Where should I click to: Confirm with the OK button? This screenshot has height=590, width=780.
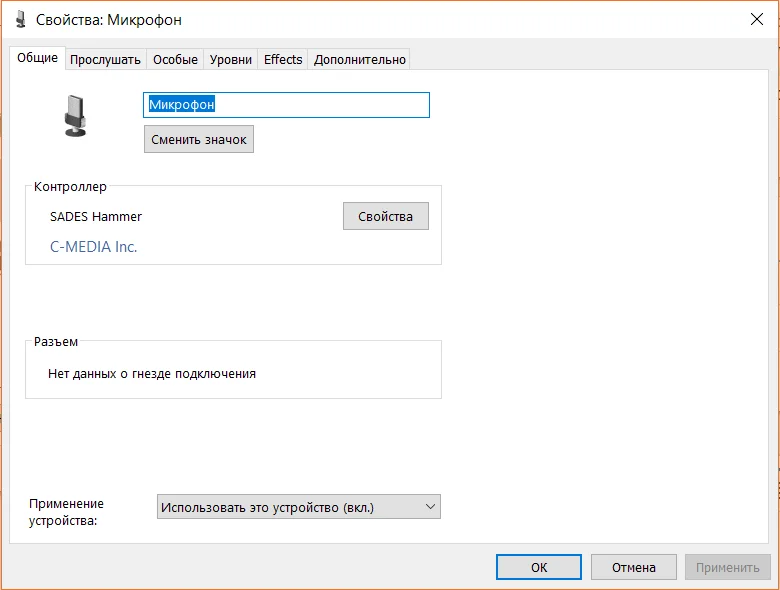click(x=538, y=567)
